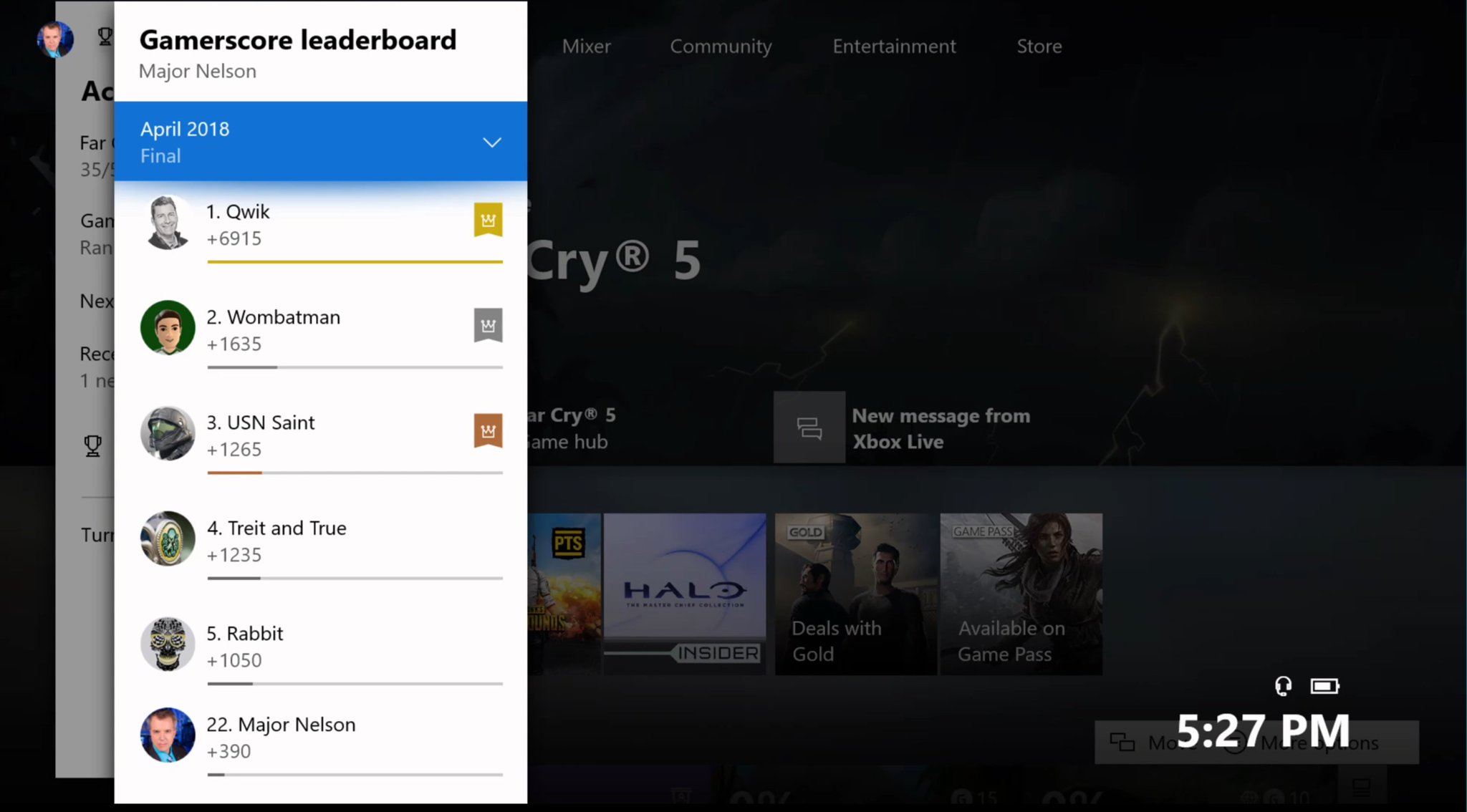Click the +390 score value
Viewport: 1467px width, 812px height.
pos(229,752)
